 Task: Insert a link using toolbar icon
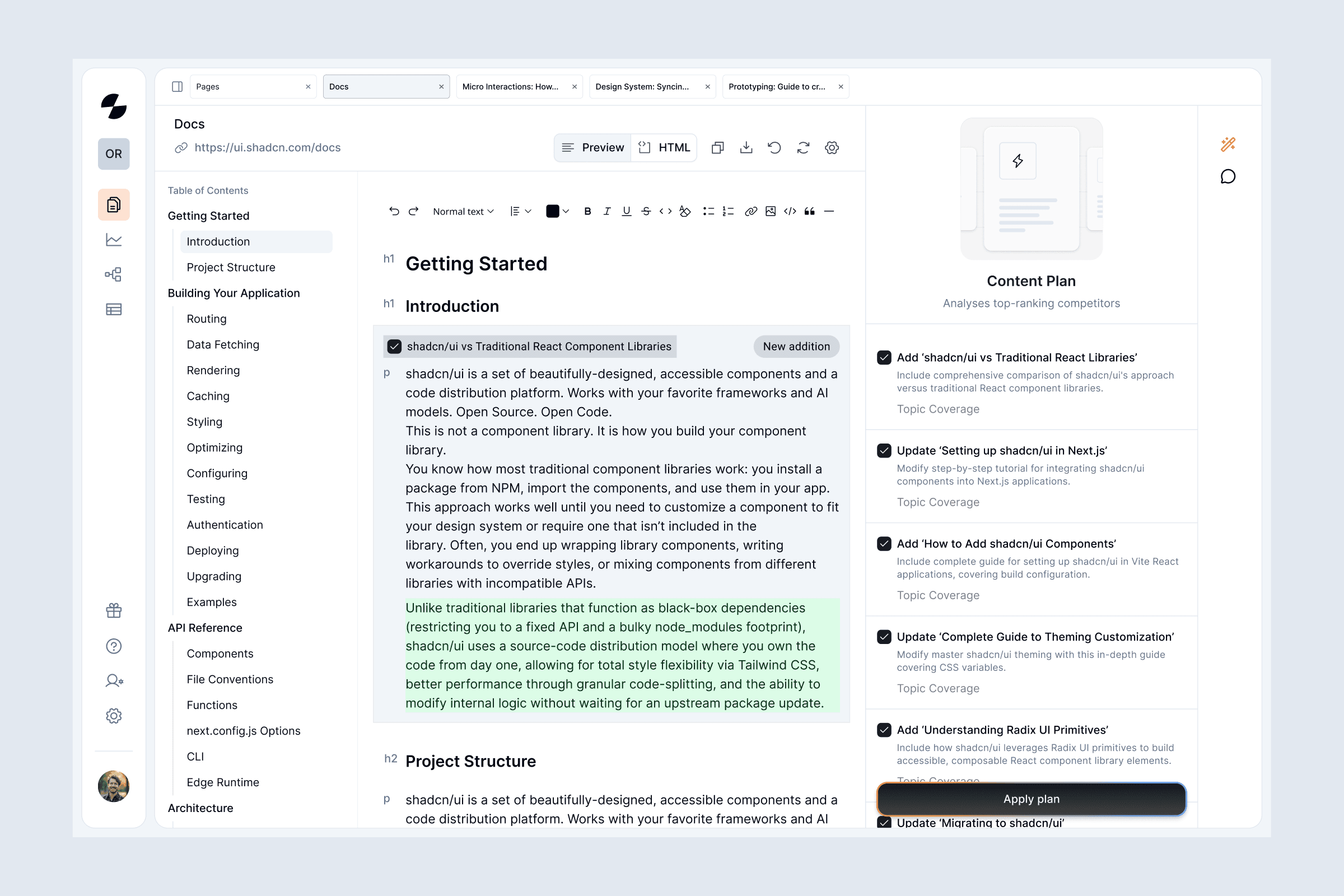(751, 212)
